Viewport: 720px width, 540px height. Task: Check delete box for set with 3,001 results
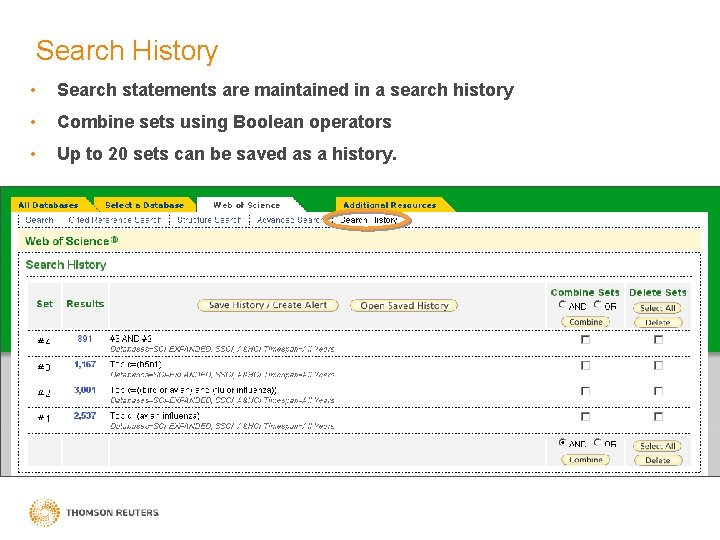[x=658, y=391]
